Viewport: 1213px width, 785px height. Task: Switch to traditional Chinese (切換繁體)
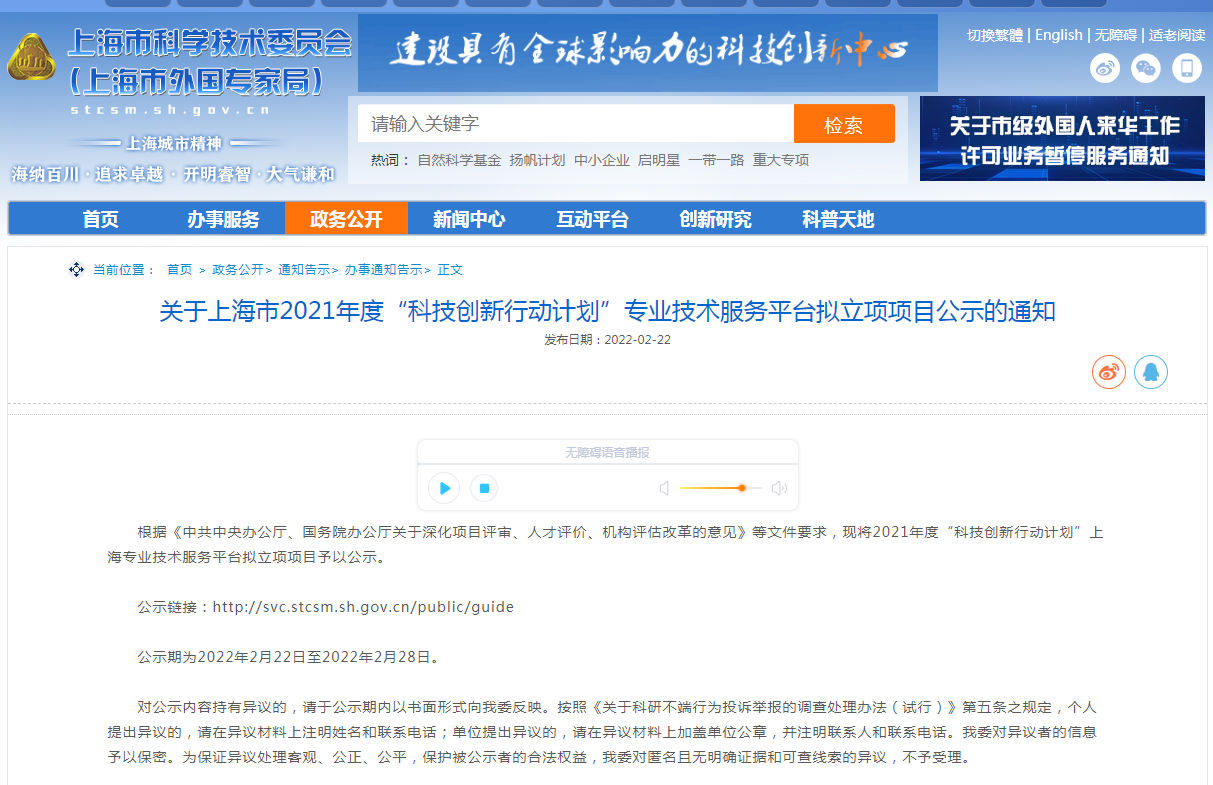(x=995, y=35)
